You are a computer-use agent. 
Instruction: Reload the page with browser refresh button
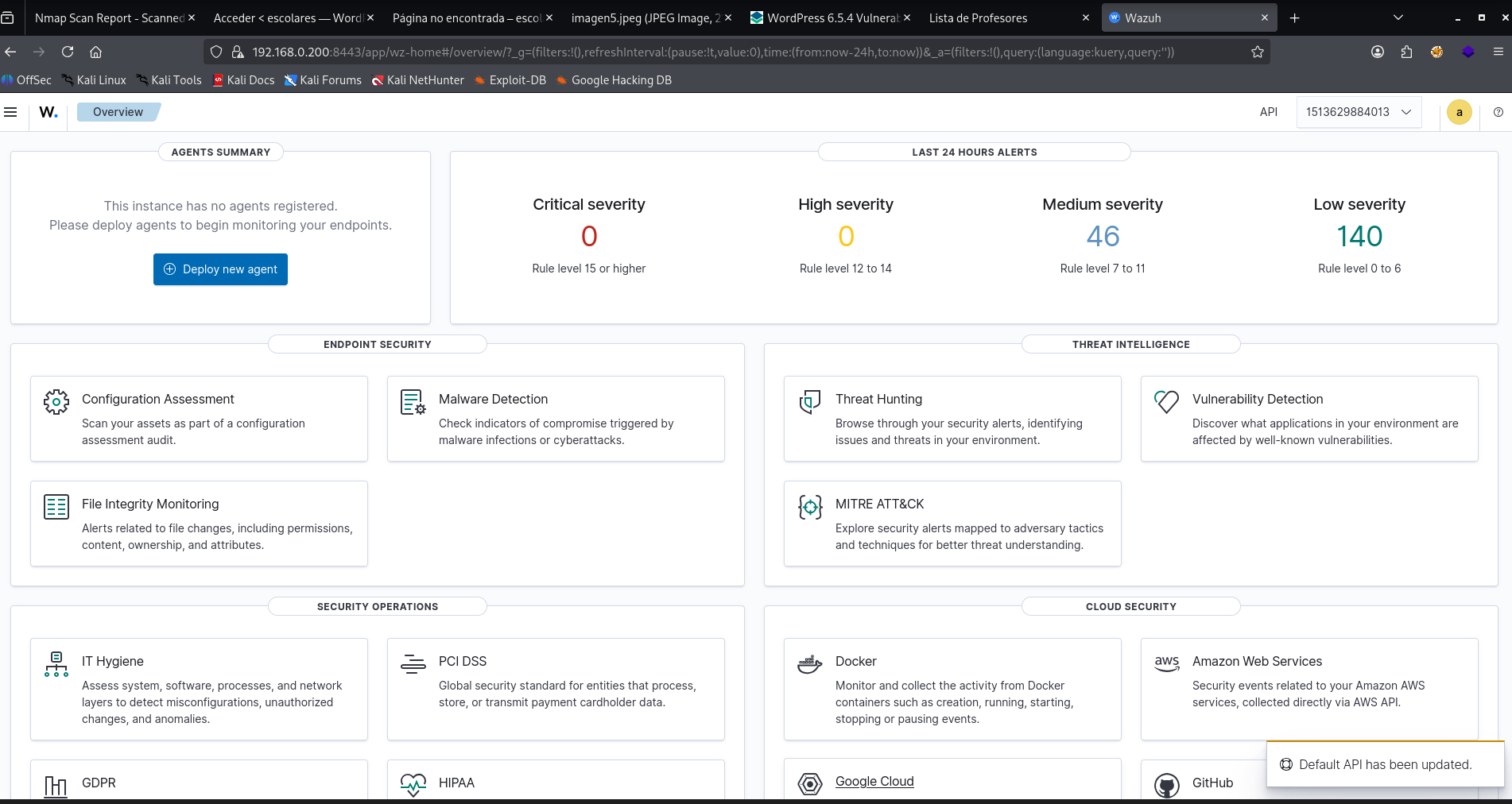point(68,52)
